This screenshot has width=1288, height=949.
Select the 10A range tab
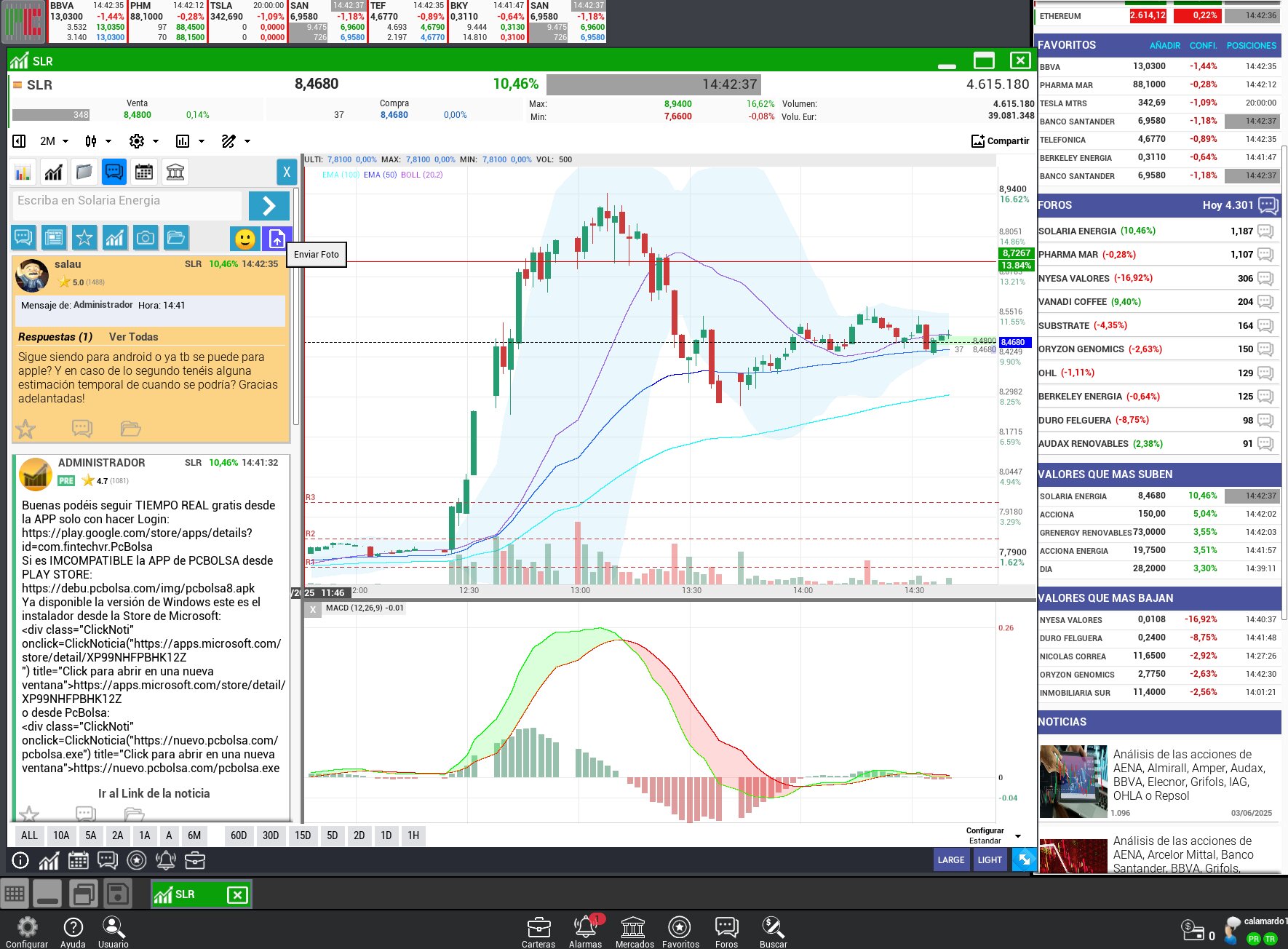[x=61, y=835]
